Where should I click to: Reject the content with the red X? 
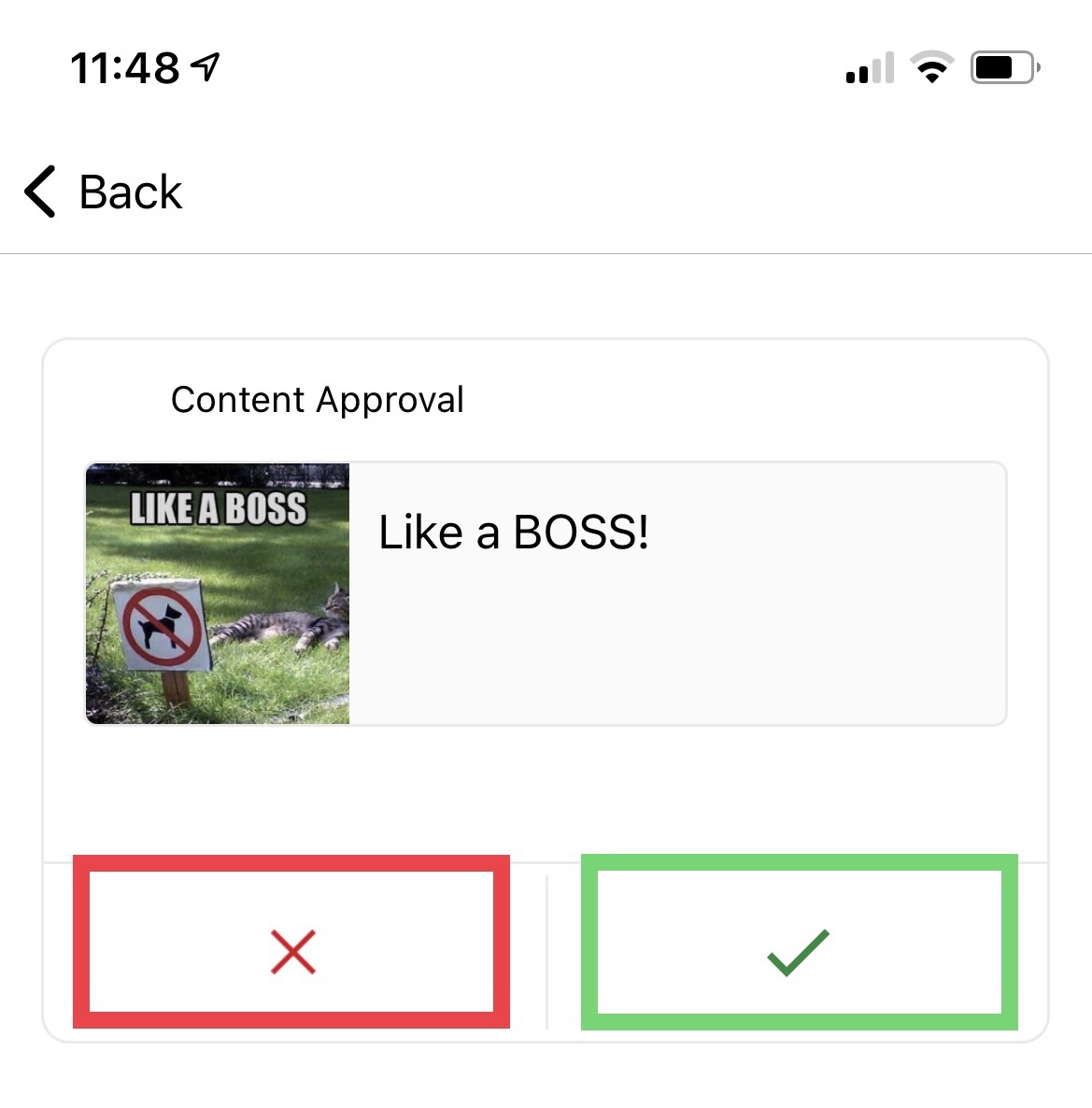point(292,952)
